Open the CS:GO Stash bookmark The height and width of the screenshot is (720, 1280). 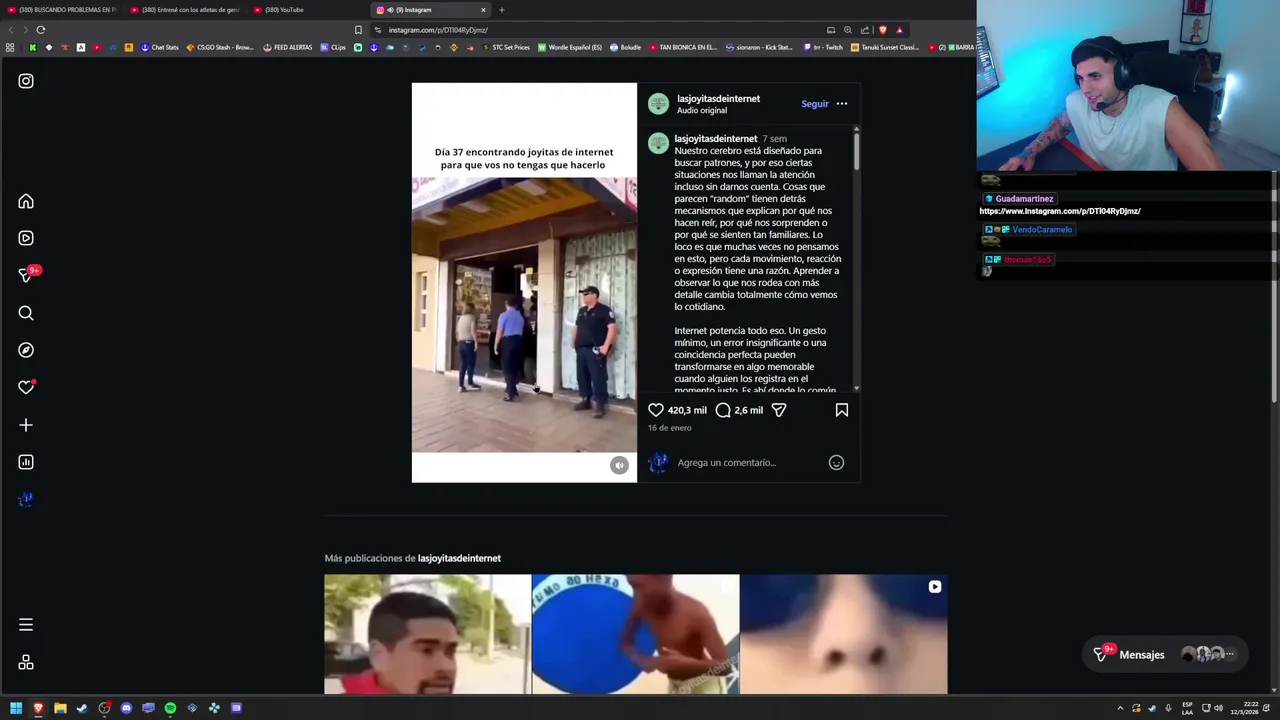tap(220, 47)
